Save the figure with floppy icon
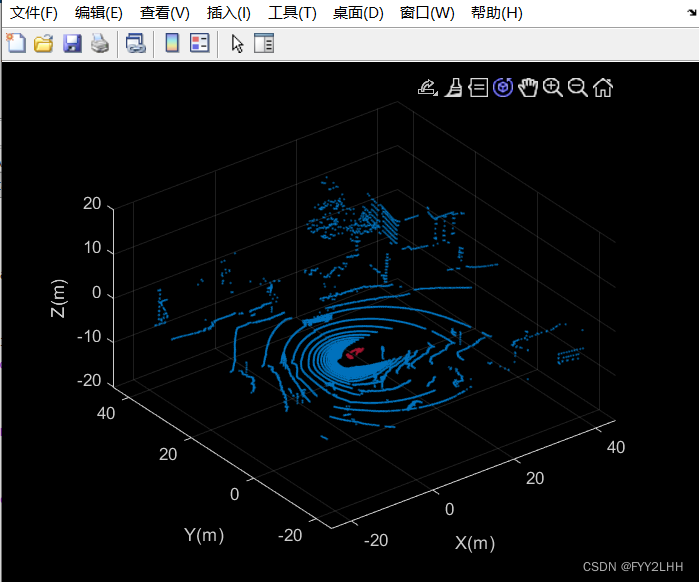The height and width of the screenshot is (582, 699). (x=72, y=44)
